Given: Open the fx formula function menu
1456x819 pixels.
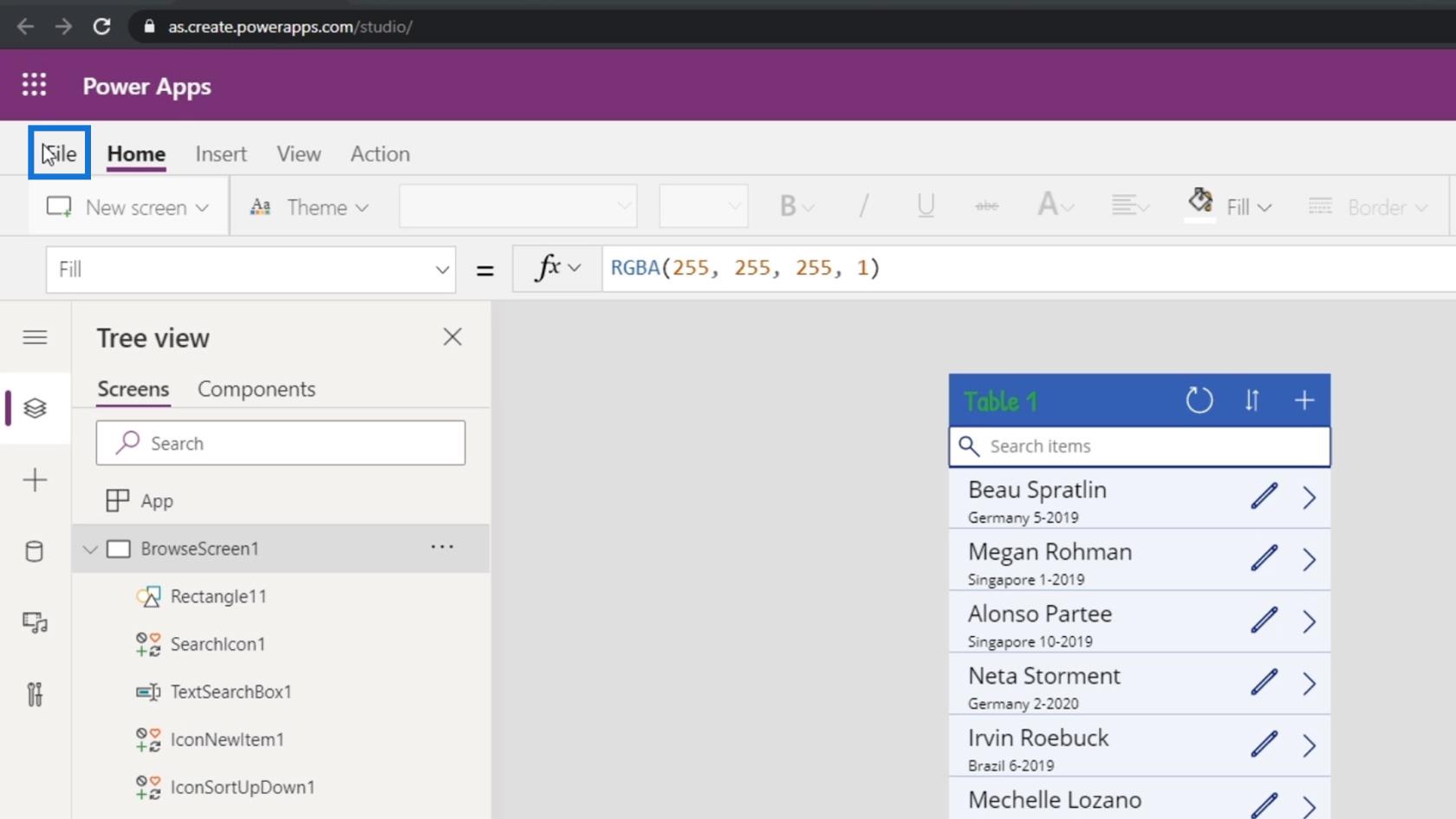Looking at the screenshot, I should tap(557, 268).
